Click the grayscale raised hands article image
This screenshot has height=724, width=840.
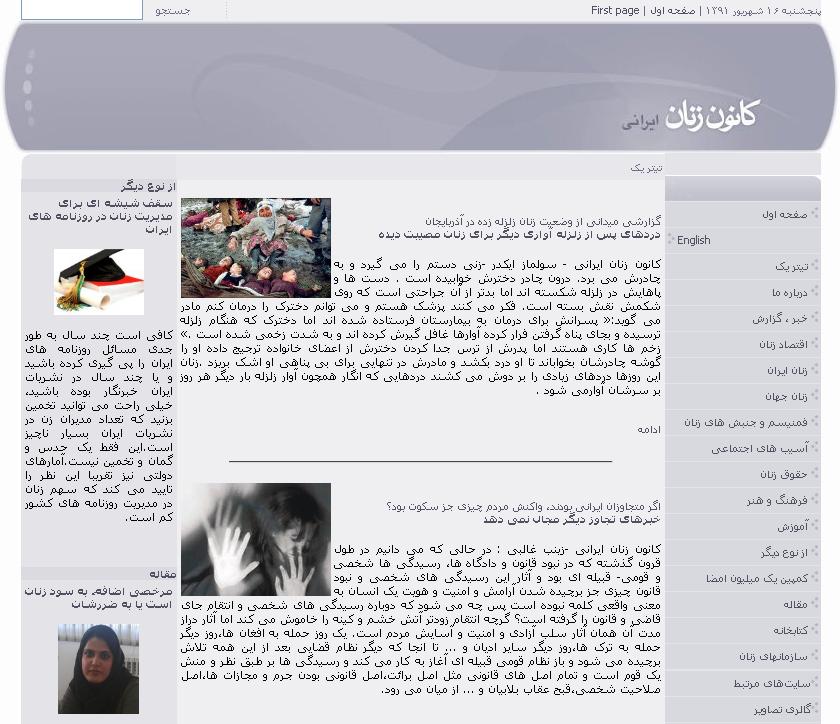click(256, 539)
